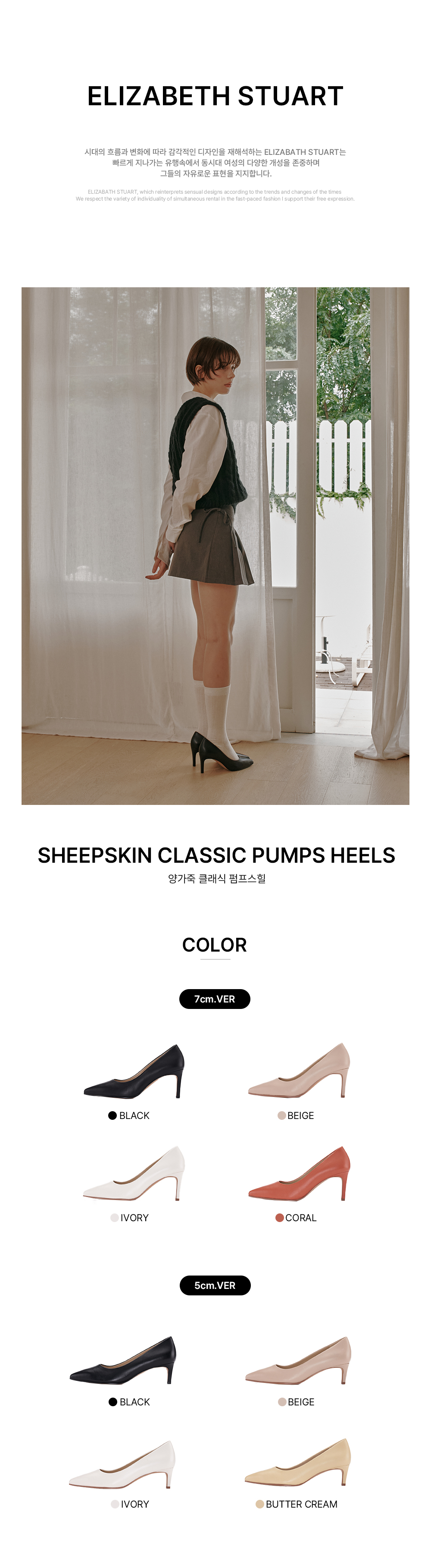The image size is (431, 1568).
Task: Choose the butter cream color swatch dot
Action: [259, 1504]
